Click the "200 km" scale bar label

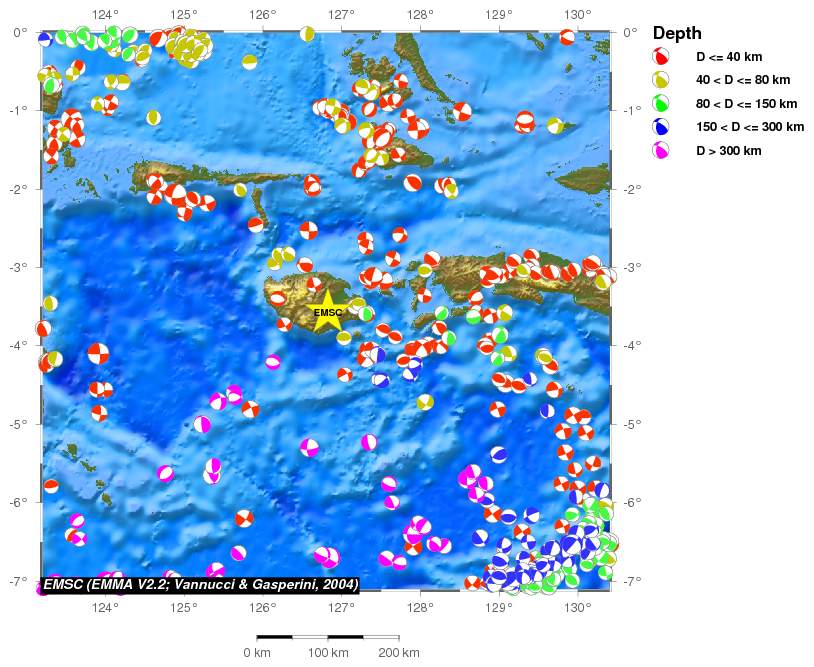398,653
